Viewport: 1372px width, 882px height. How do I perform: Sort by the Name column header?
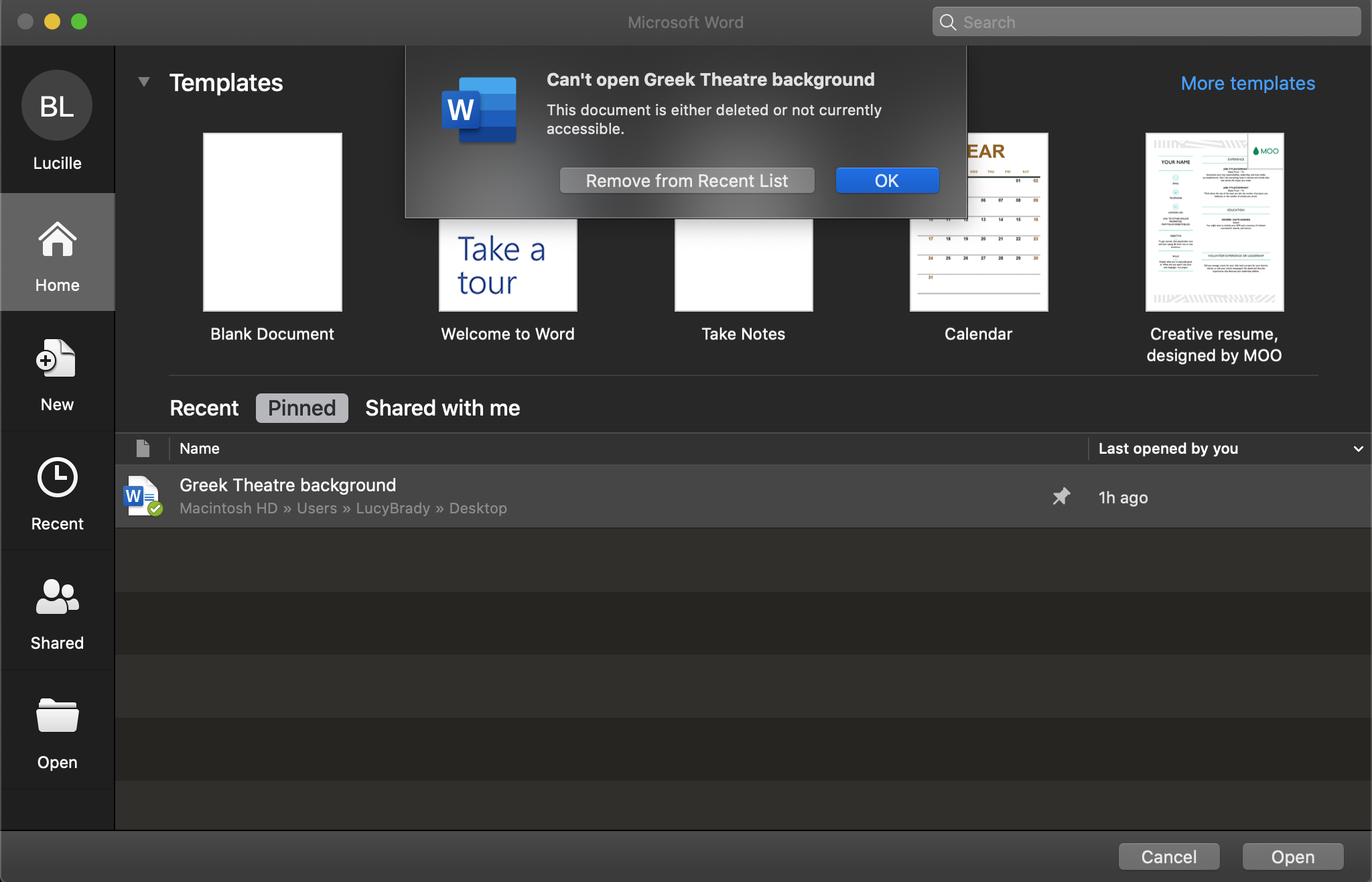200,448
